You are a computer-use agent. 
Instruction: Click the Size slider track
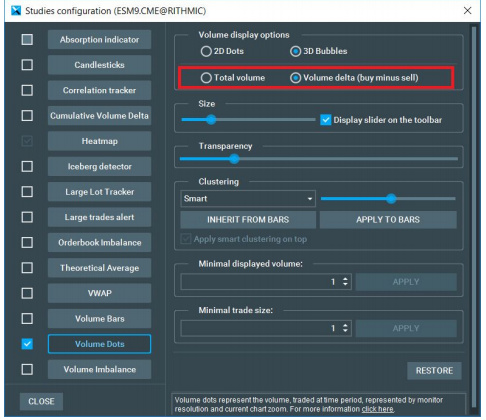point(248,119)
